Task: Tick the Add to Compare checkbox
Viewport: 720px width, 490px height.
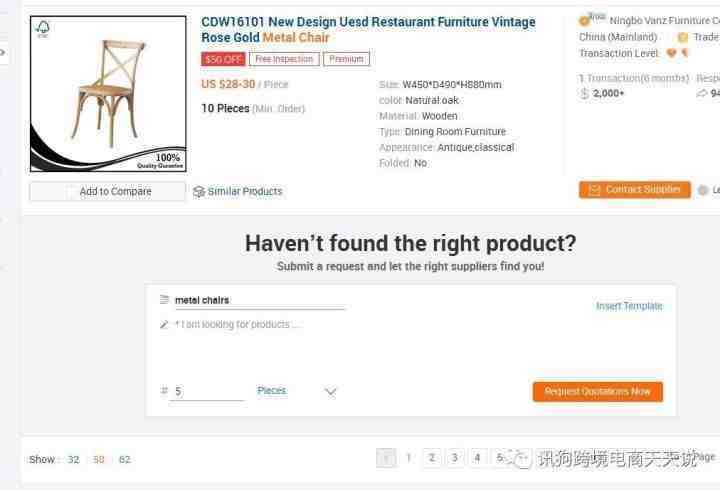Action: pyautogui.click(x=70, y=191)
